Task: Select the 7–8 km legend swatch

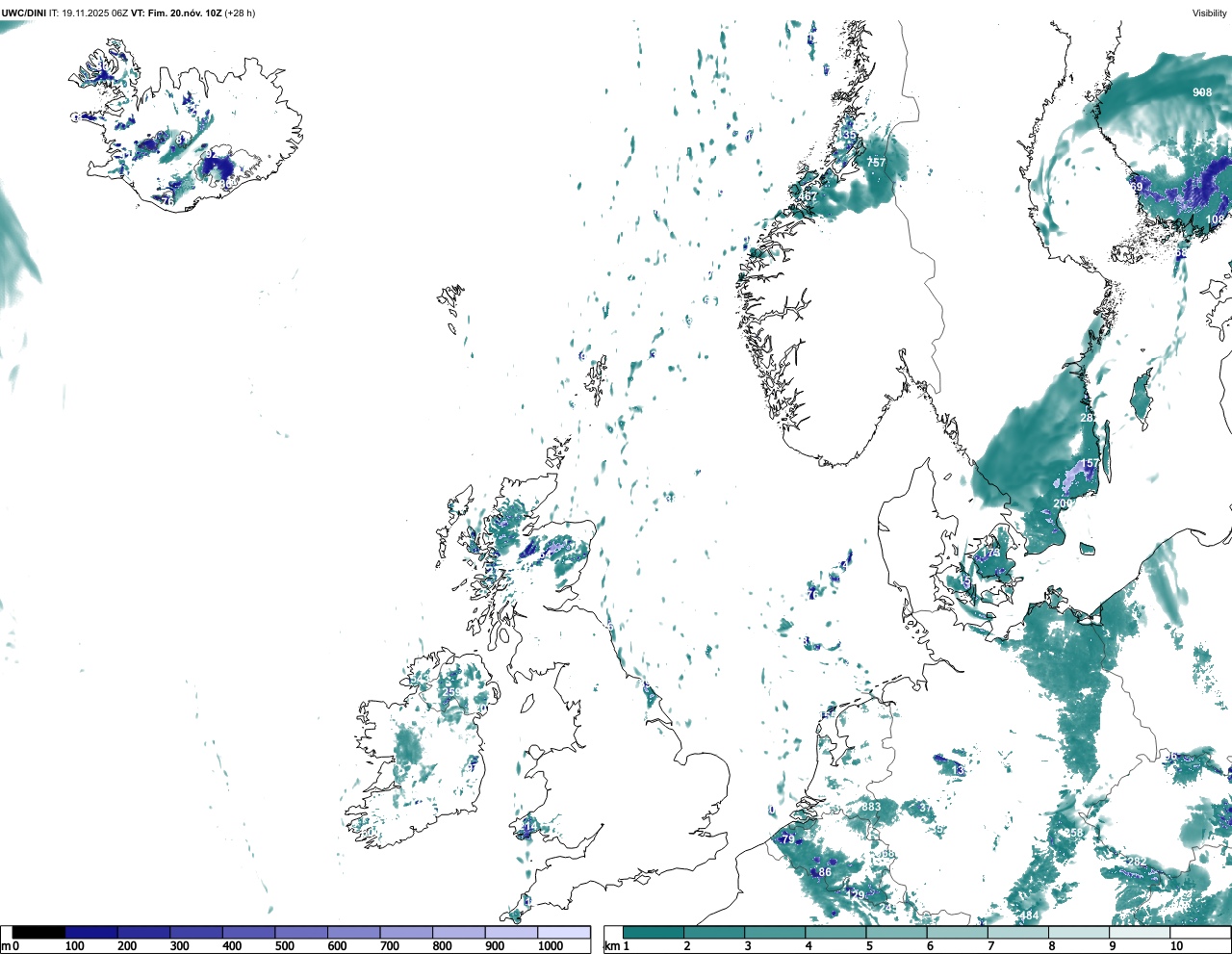Action: pyautogui.click(x=1018, y=932)
